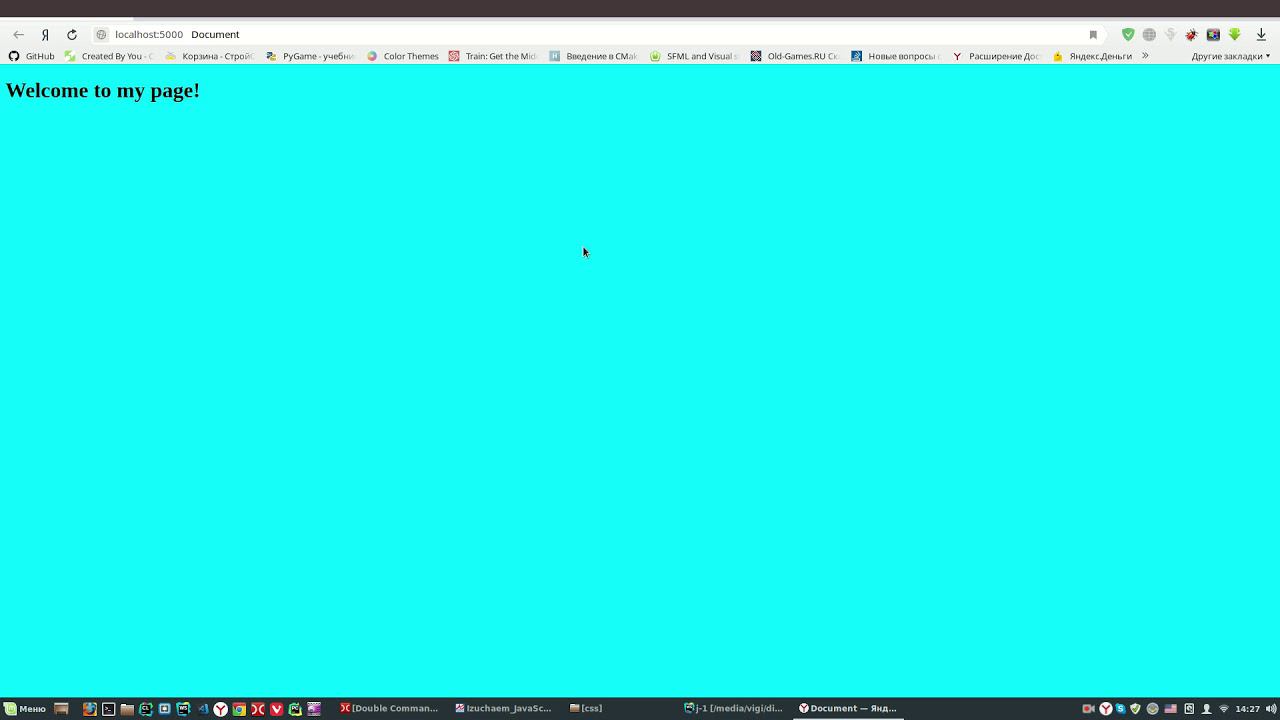Launch Vivaldi from the taskbar

pyautogui.click(x=277, y=708)
